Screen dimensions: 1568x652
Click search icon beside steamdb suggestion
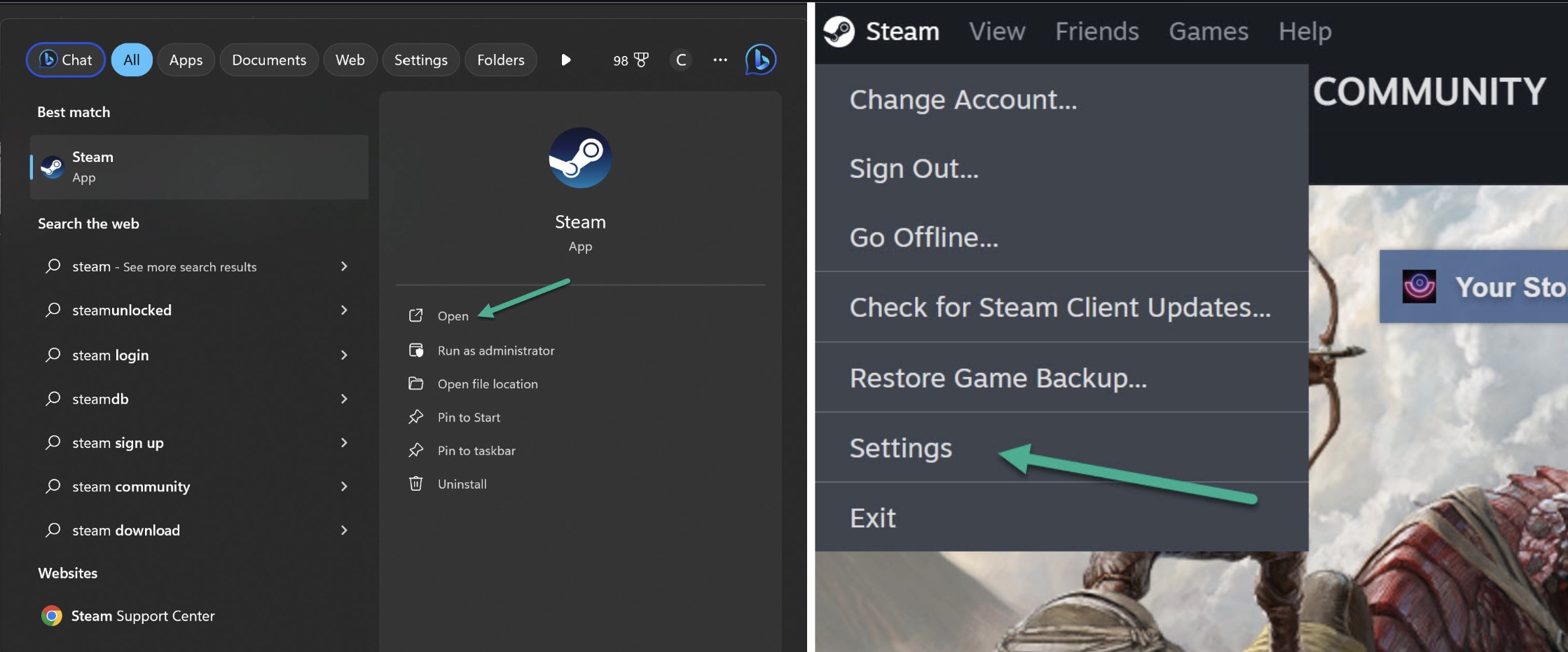coord(53,398)
